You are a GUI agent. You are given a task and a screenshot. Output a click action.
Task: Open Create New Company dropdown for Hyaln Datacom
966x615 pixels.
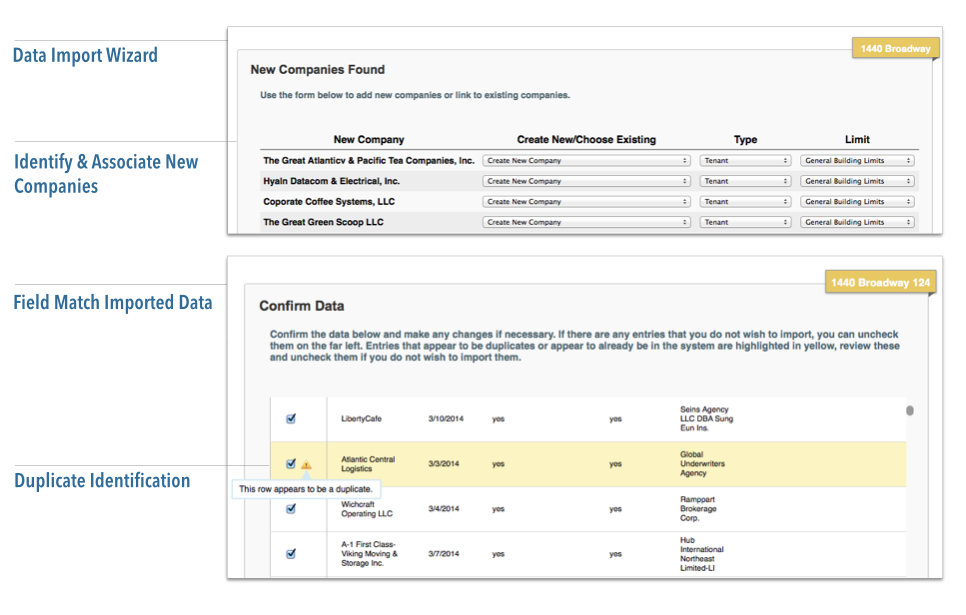click(x=586, y=181)
